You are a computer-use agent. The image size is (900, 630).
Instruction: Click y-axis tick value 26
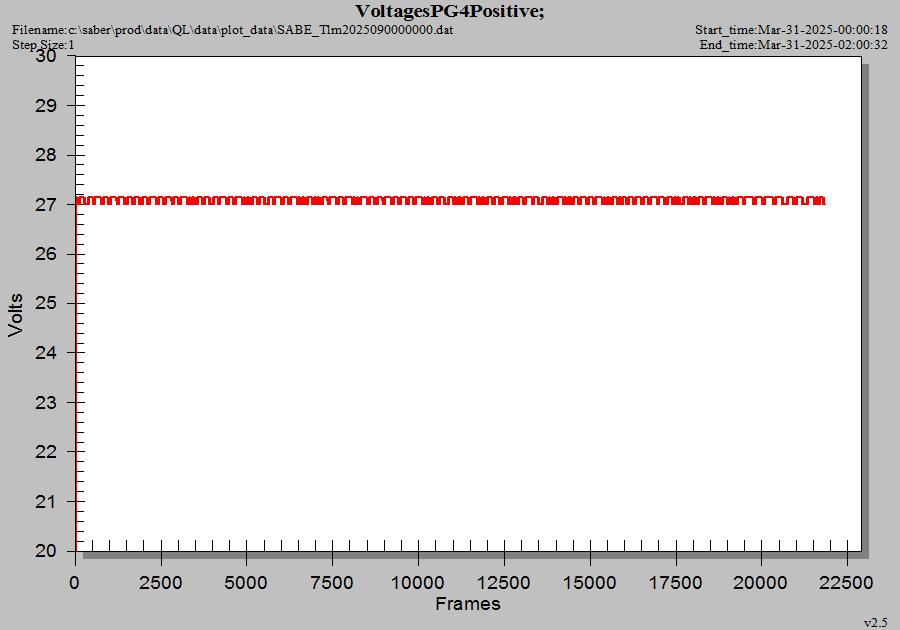click(x=46, y=254)
